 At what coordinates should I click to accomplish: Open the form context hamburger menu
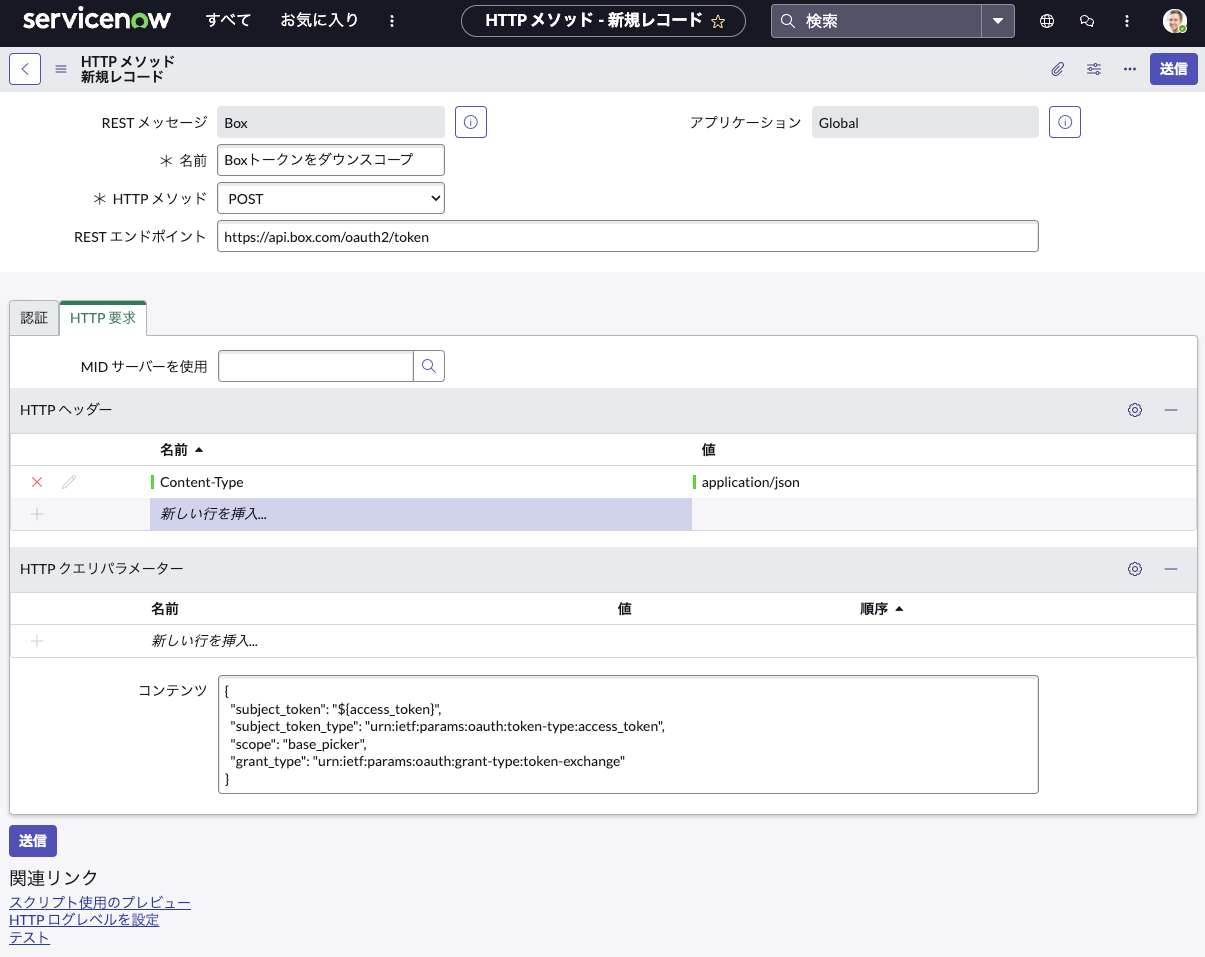click(61, 69)
